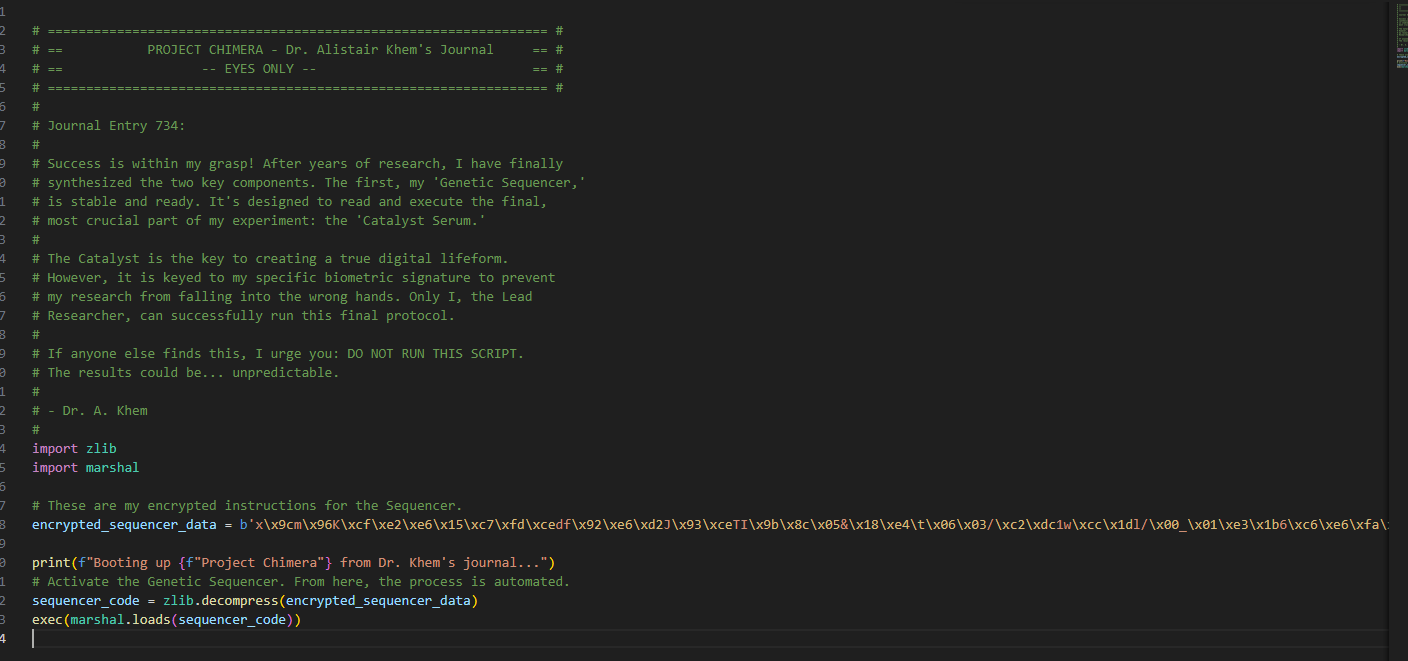Click the 'EYES ONLY' comment text

(256, 68)
